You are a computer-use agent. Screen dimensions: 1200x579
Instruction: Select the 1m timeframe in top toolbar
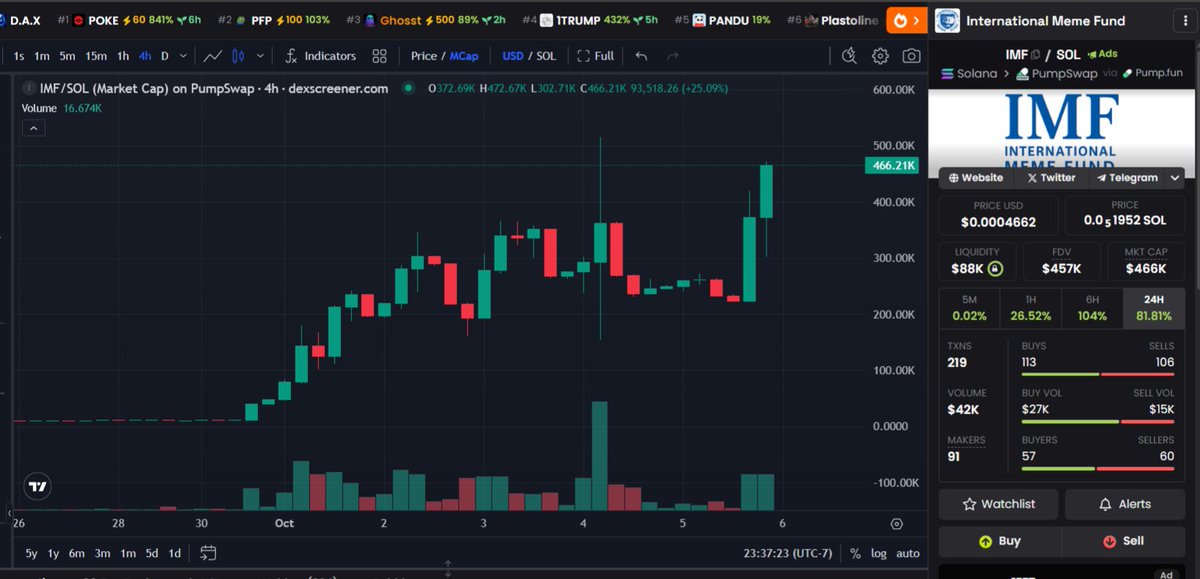(42, 56)
